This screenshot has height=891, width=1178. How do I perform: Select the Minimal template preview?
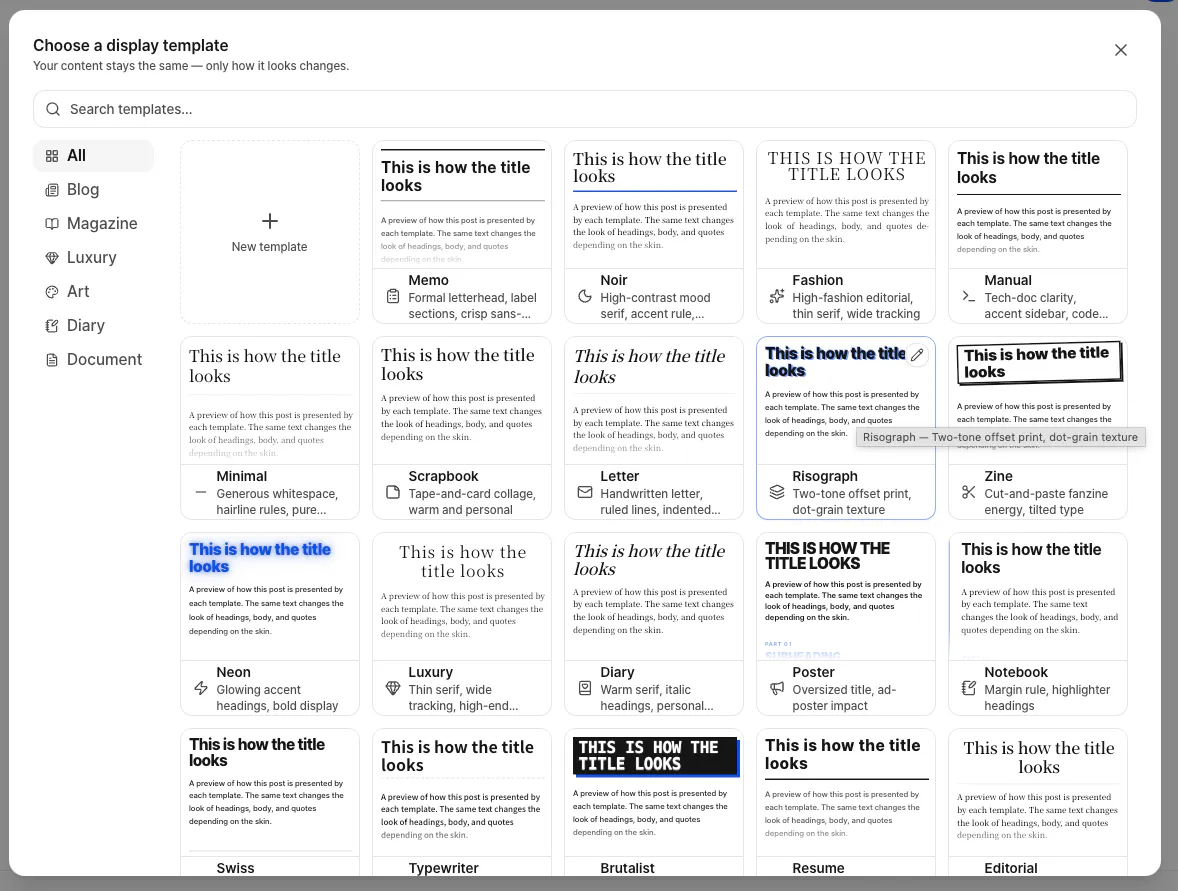coord(270,400)
